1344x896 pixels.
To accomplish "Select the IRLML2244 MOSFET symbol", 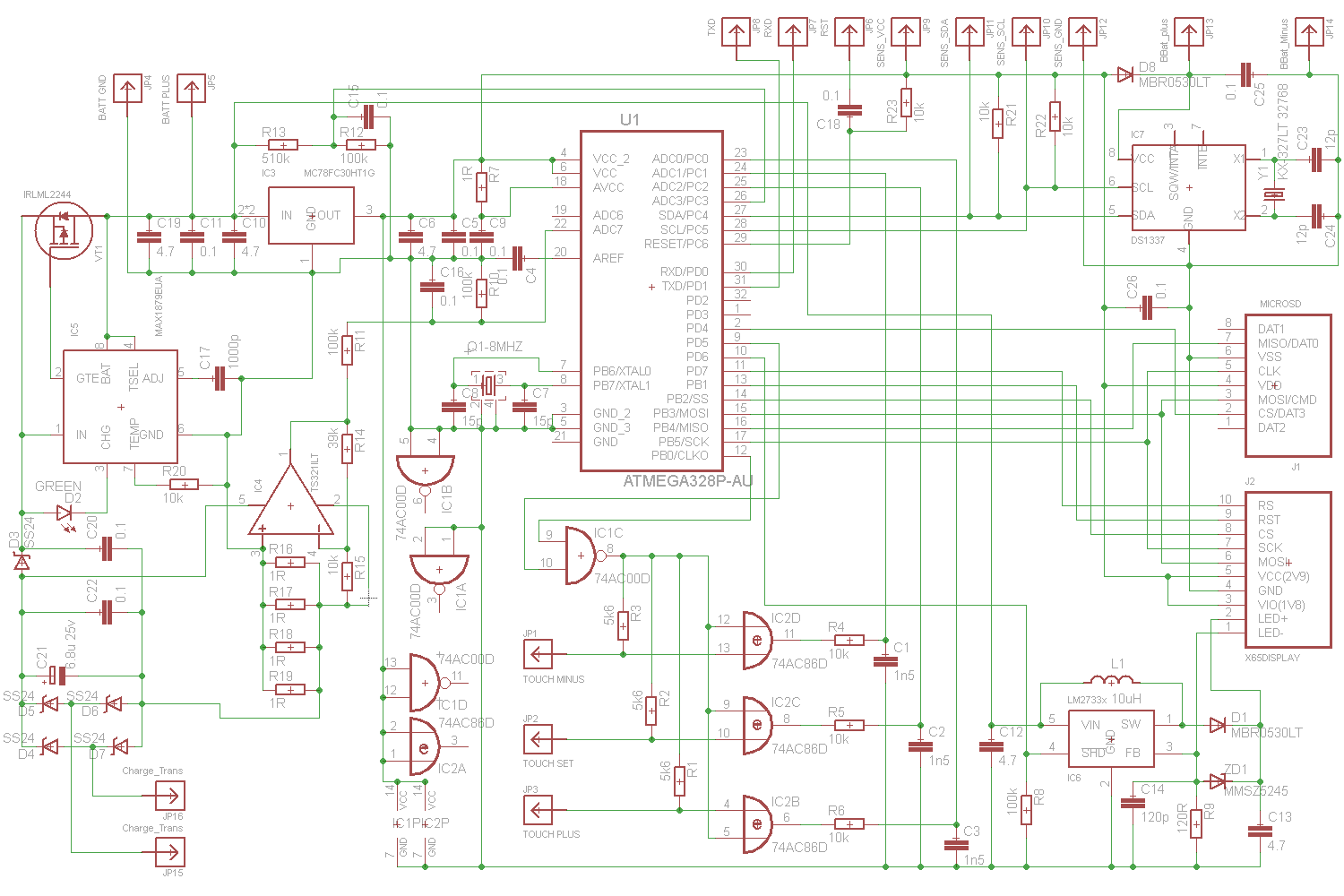I will click(63, 230).
